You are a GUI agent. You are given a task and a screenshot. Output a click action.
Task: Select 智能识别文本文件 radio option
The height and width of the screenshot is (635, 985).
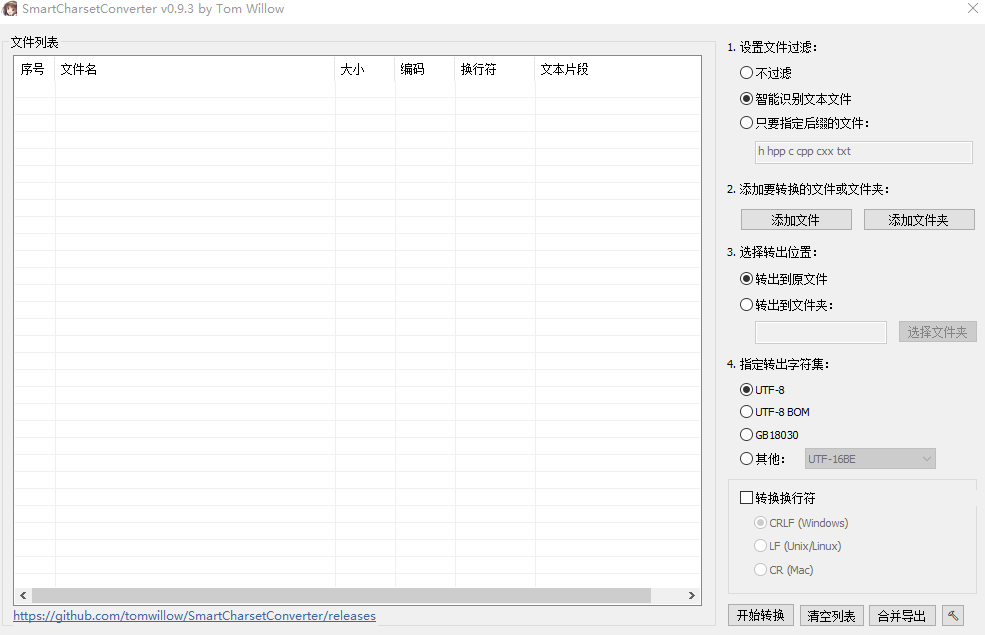point(795,99)
